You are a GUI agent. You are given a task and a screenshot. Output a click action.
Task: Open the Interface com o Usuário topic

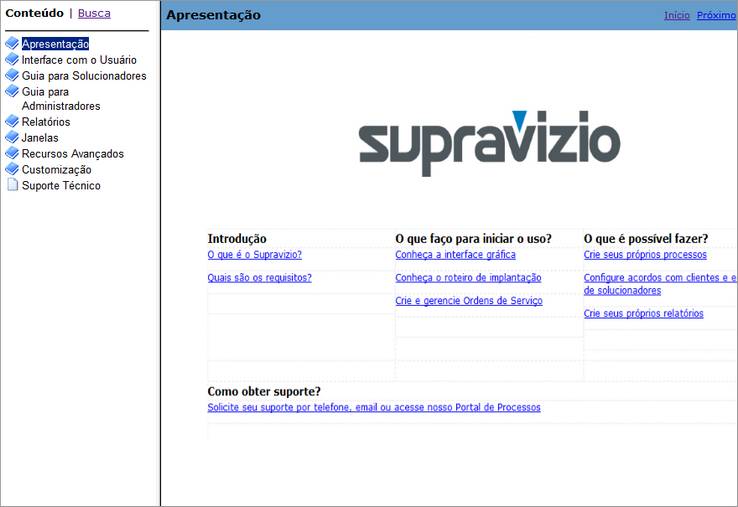click(x=79, y=60)
